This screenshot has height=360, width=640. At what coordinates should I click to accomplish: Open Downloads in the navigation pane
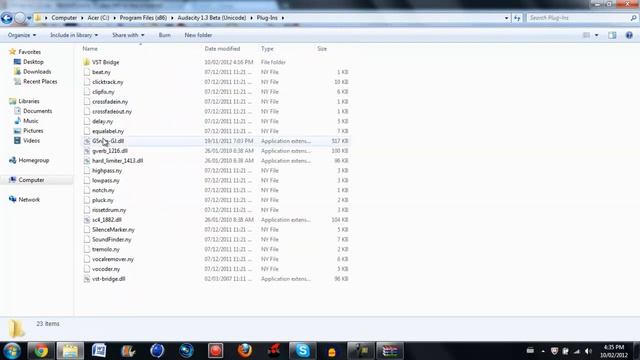[x=37, y=71]
